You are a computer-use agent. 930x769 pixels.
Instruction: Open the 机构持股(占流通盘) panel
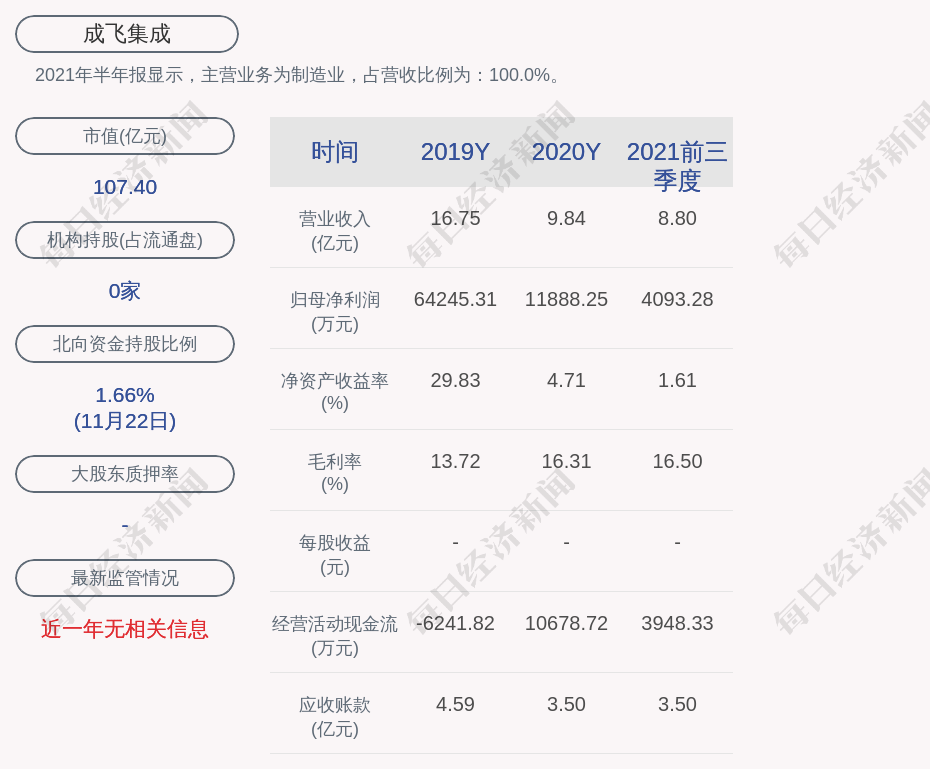(124, 240)
